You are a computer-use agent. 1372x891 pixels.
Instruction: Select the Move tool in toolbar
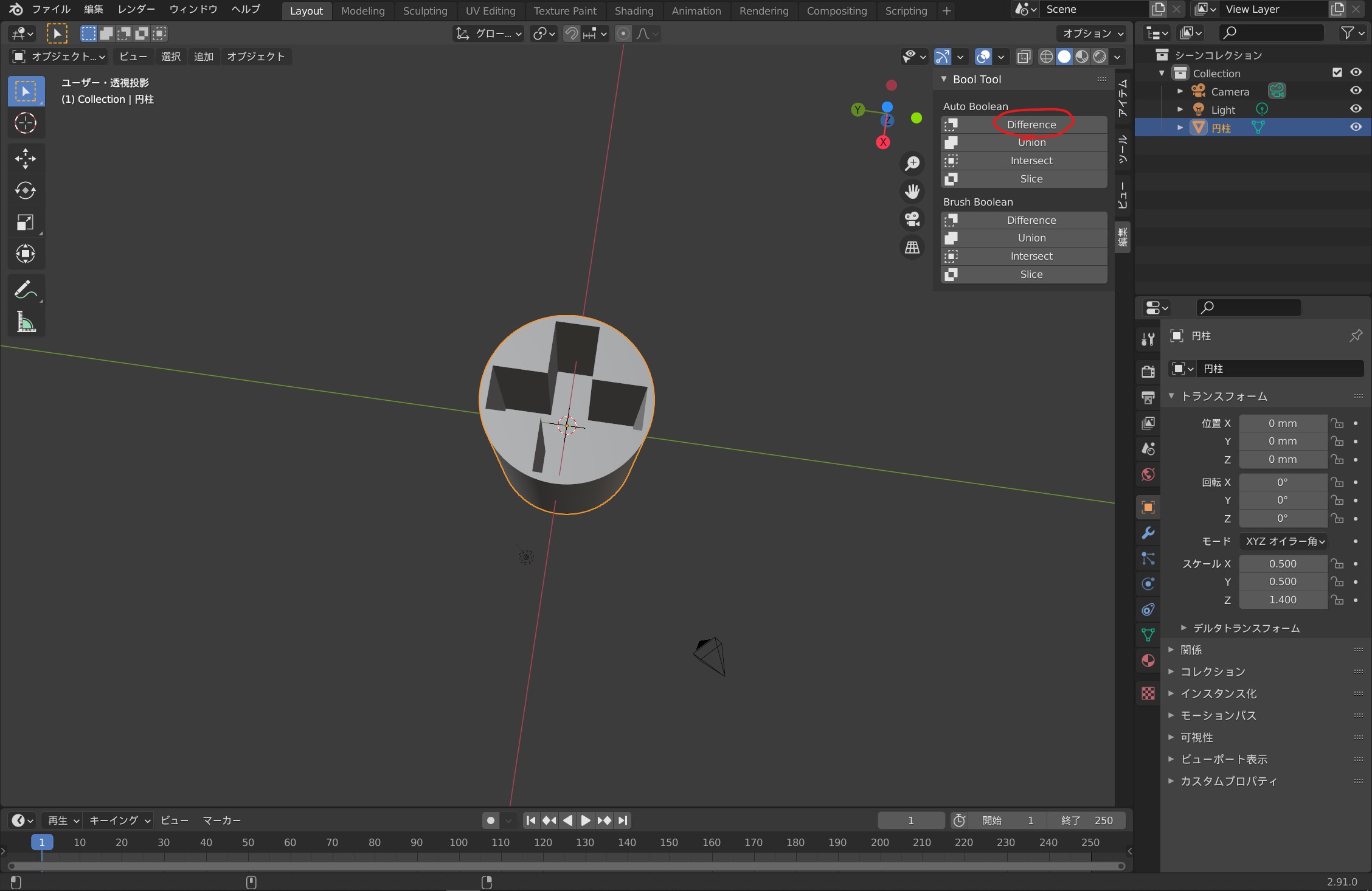(26, 159)
